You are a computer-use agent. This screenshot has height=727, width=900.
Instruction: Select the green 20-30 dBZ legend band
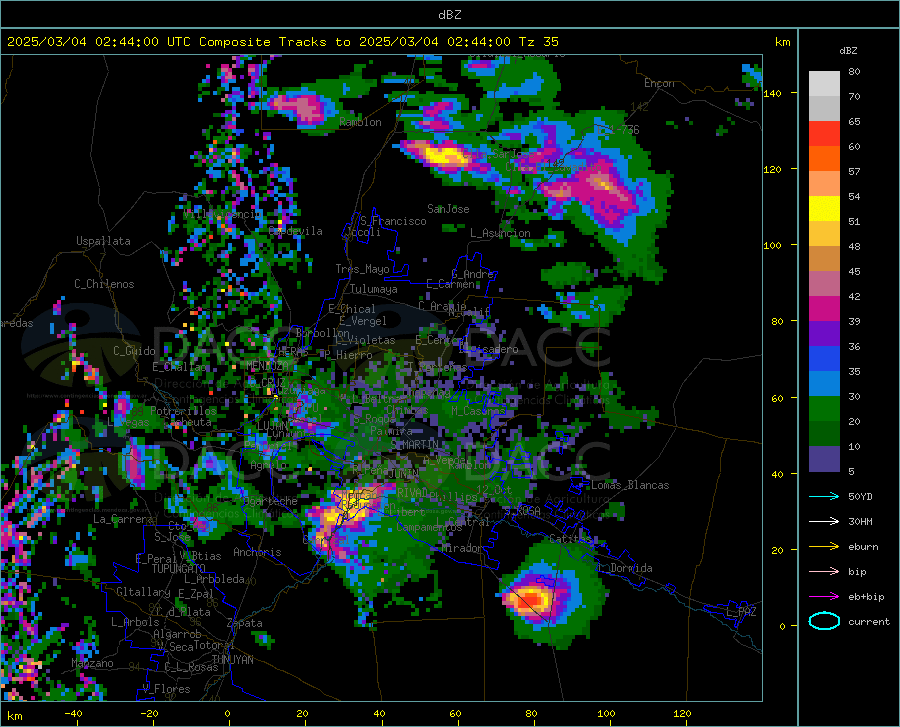point(824,409)
